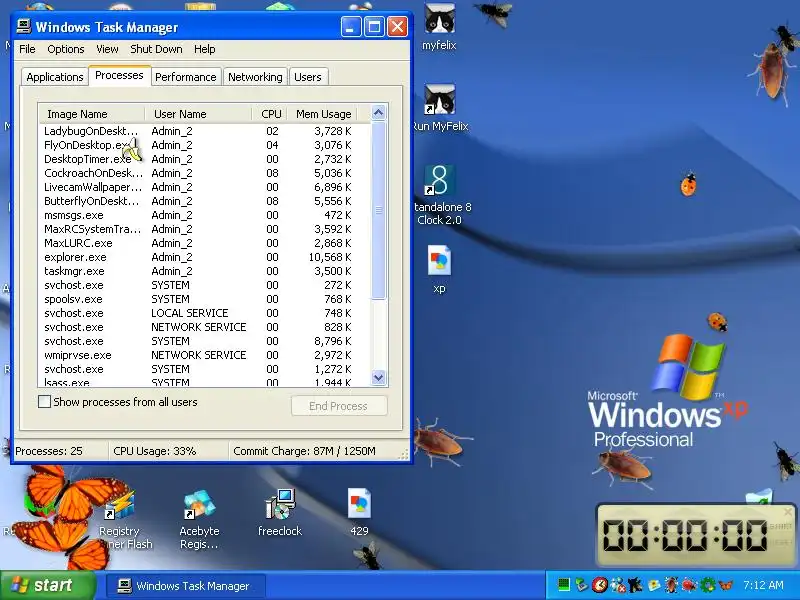The image size is (800, 600).
Task: Click the process list scrollbar thumb
Action: (379, 210)
